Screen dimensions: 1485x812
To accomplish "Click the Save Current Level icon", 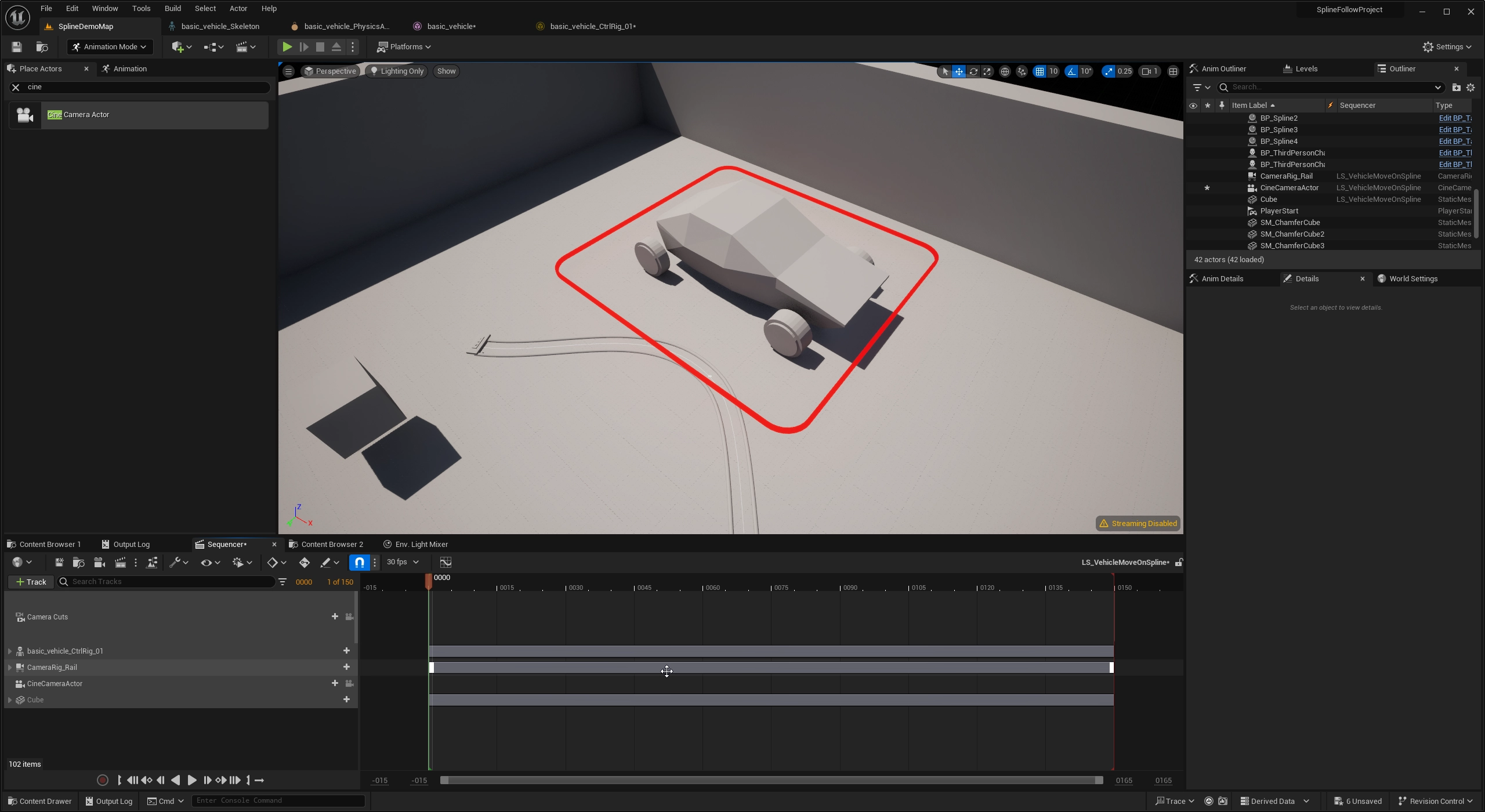I will (x=16, y=47).
